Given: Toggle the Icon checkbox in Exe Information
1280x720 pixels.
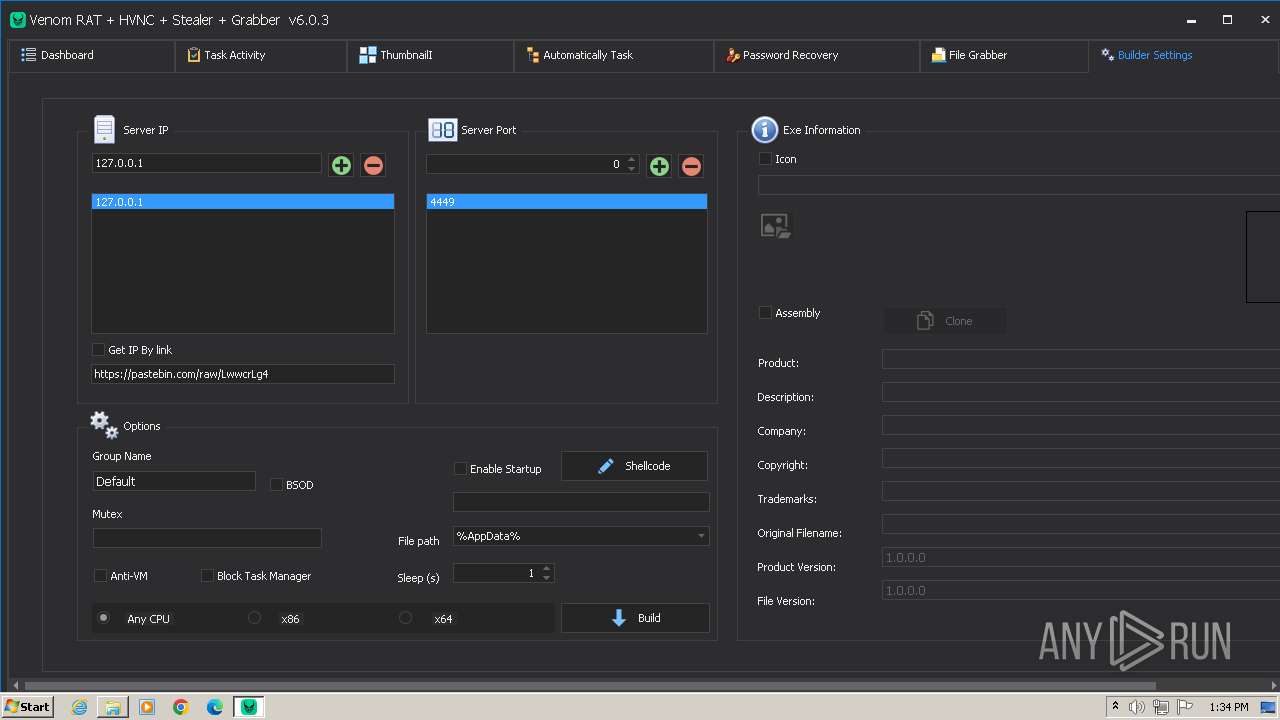Looking at the screenshot, I should coord(765,159).
